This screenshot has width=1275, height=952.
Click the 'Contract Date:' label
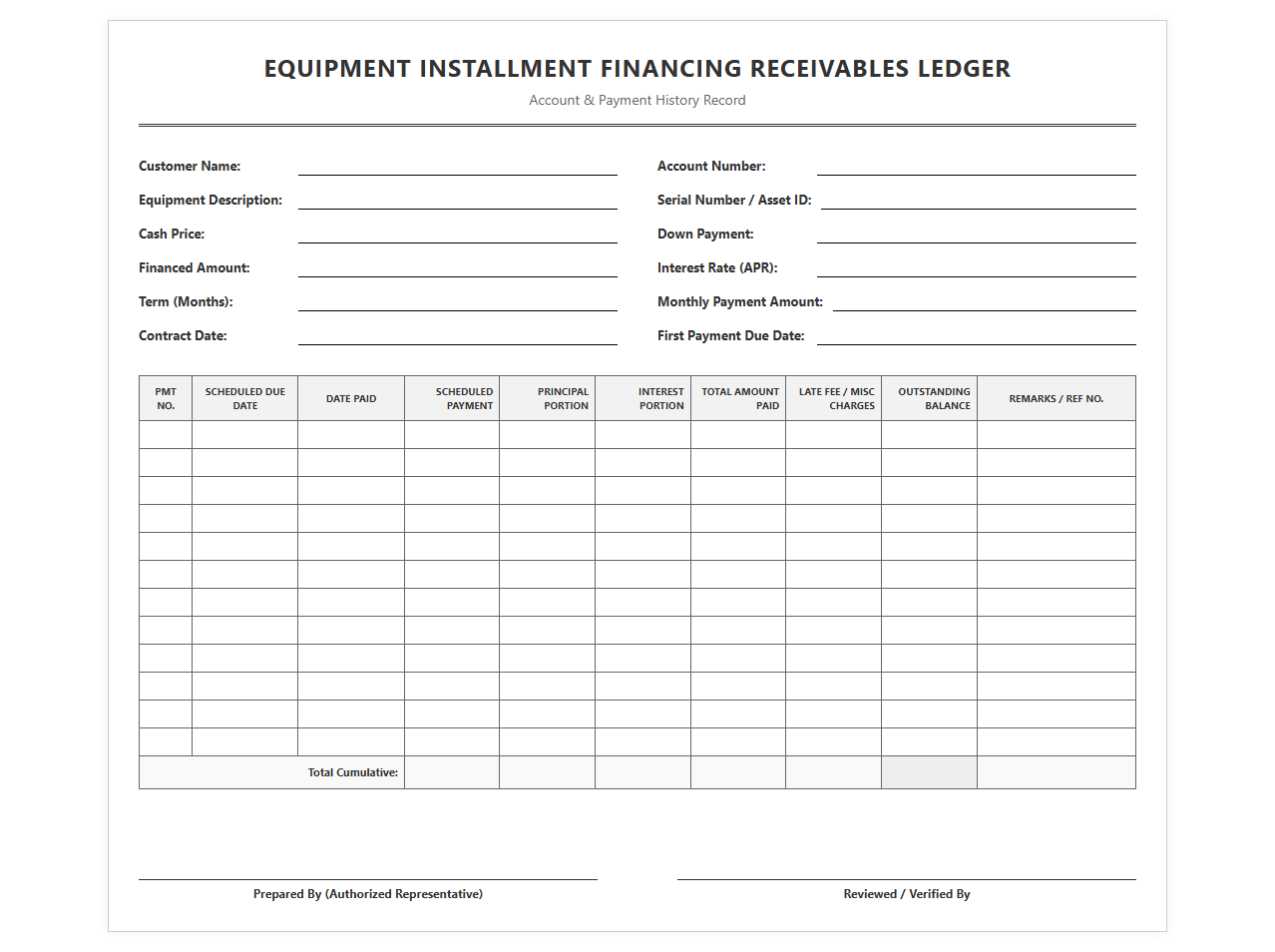(183, 335)
